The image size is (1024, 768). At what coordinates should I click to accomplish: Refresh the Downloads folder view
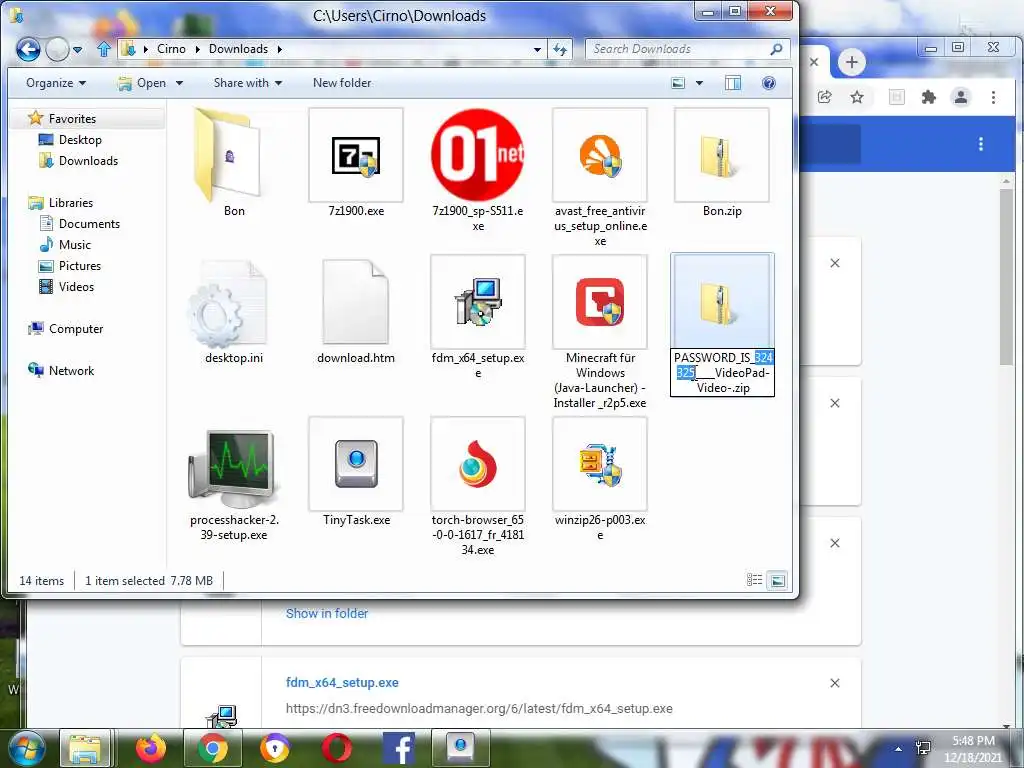tap(560, 49)
